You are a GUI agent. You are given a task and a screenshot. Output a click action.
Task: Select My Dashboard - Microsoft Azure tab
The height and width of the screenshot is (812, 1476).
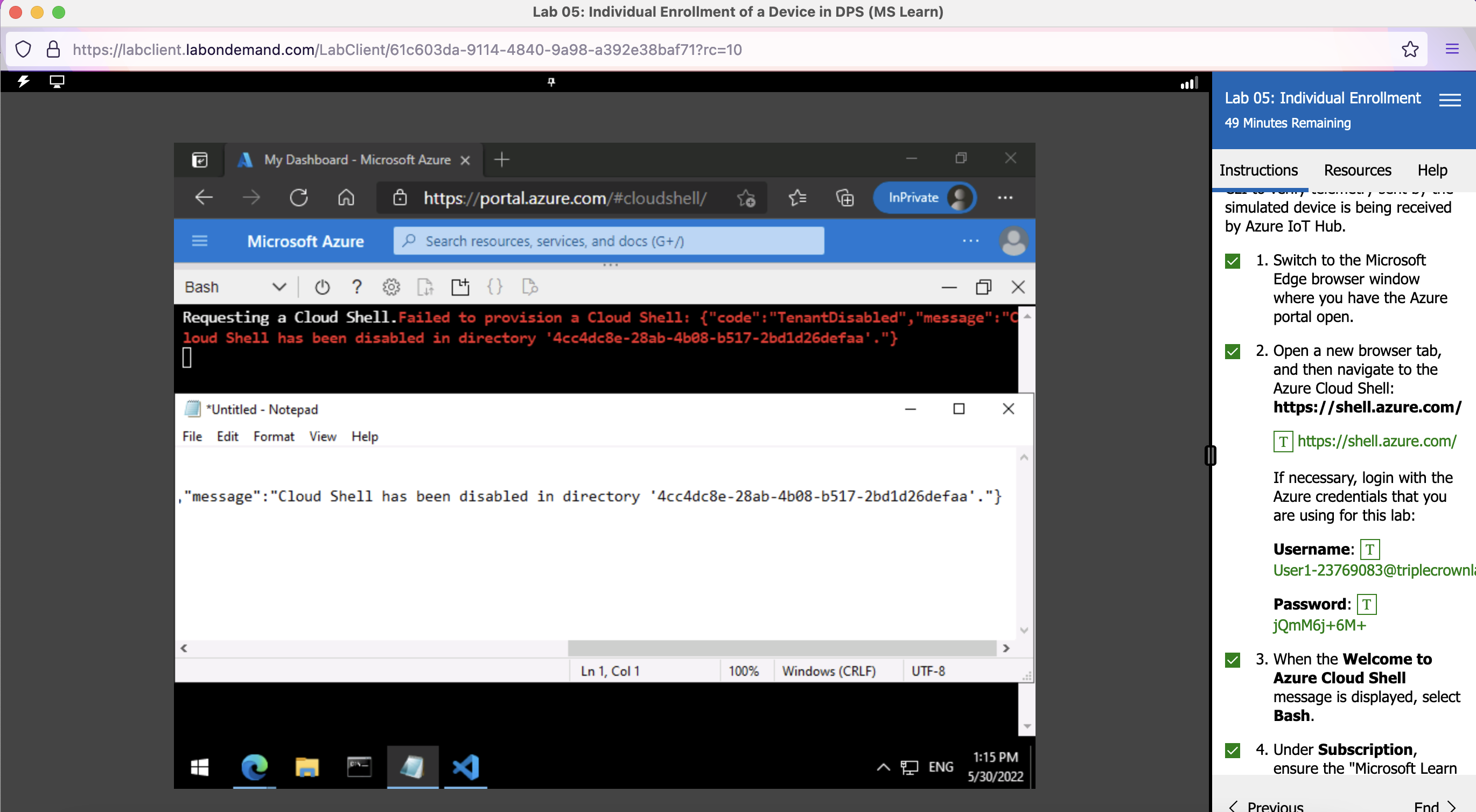pos(354,160)
